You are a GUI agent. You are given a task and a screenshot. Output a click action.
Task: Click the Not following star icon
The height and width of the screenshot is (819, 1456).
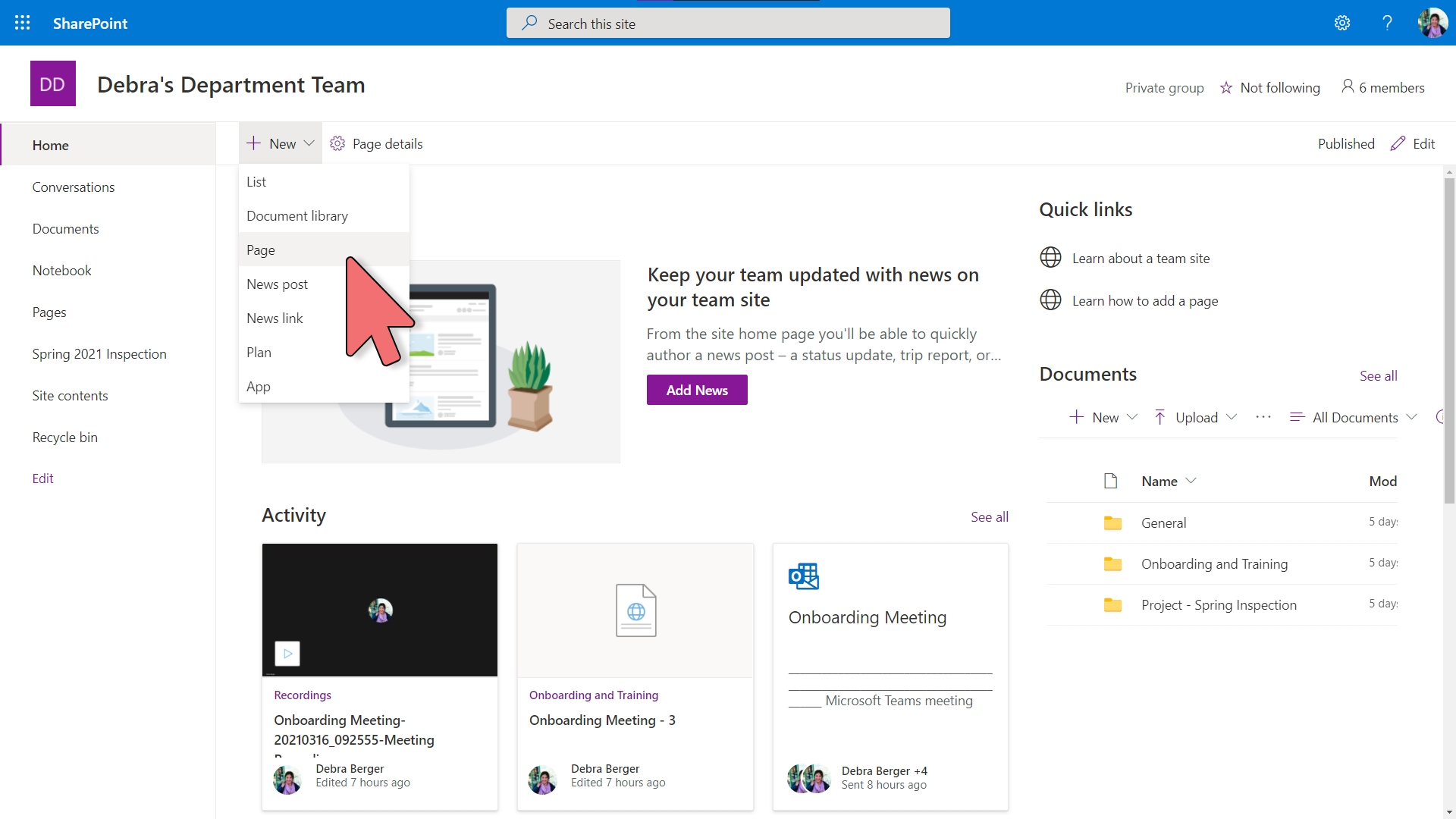pos(1226,88)
